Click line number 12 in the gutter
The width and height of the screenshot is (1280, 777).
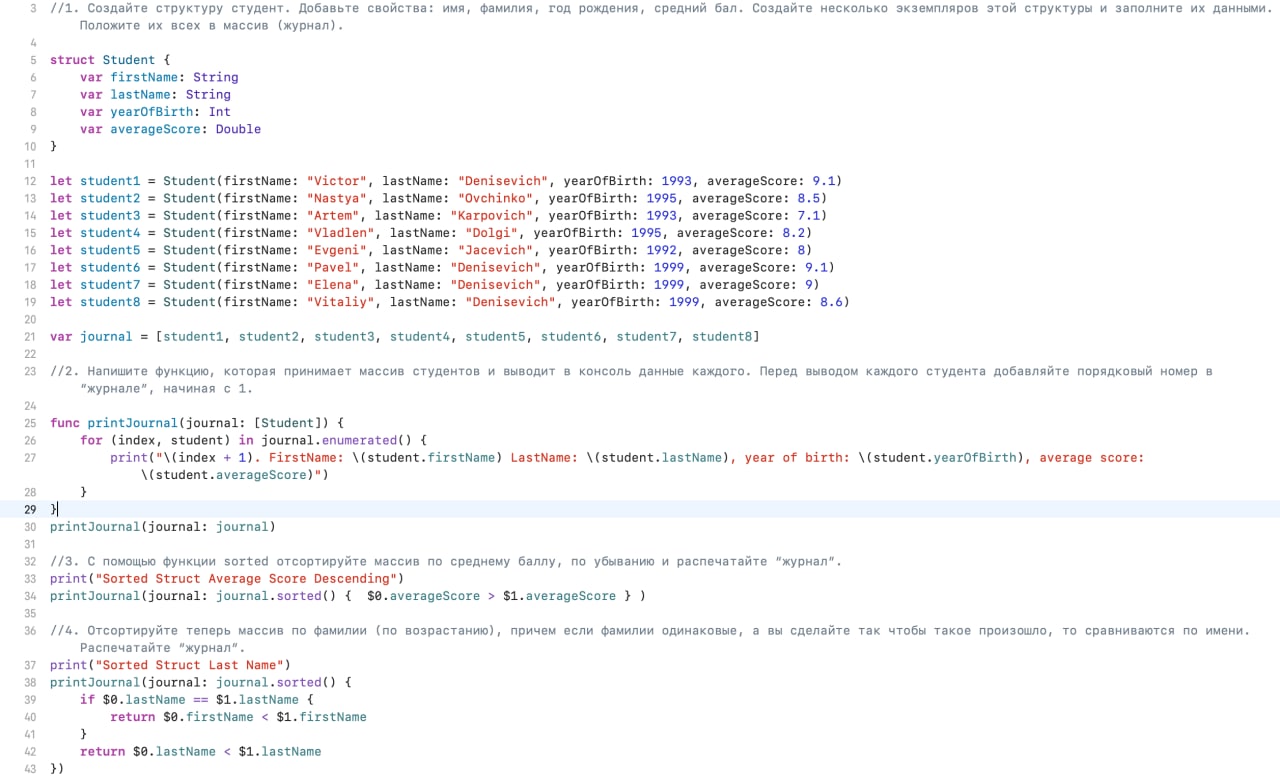[x=30, y=181]
